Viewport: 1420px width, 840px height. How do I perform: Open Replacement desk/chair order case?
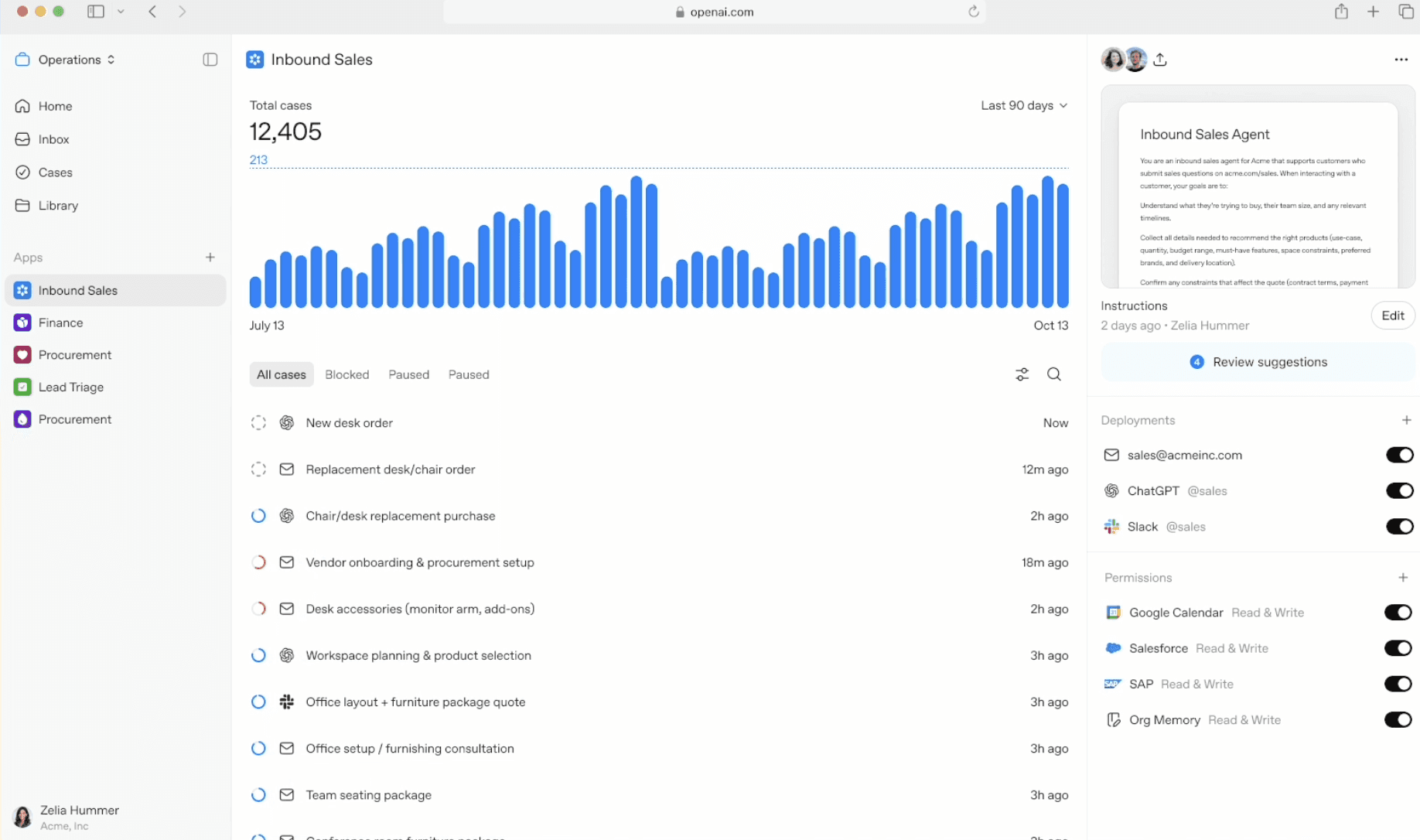pos(659,470)
